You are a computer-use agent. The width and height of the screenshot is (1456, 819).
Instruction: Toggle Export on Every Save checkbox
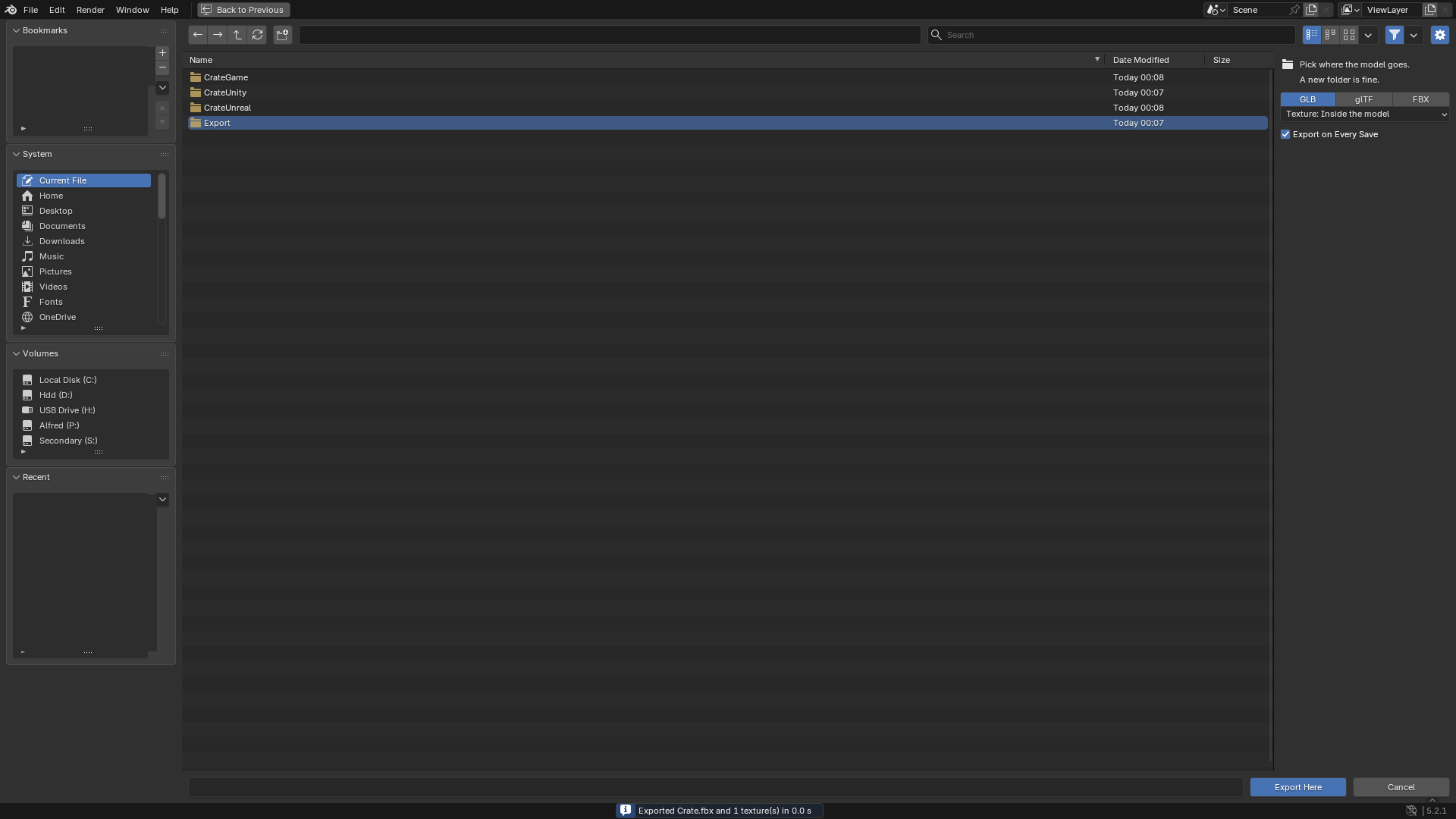pyautogui.click(x=1285, y=134)
